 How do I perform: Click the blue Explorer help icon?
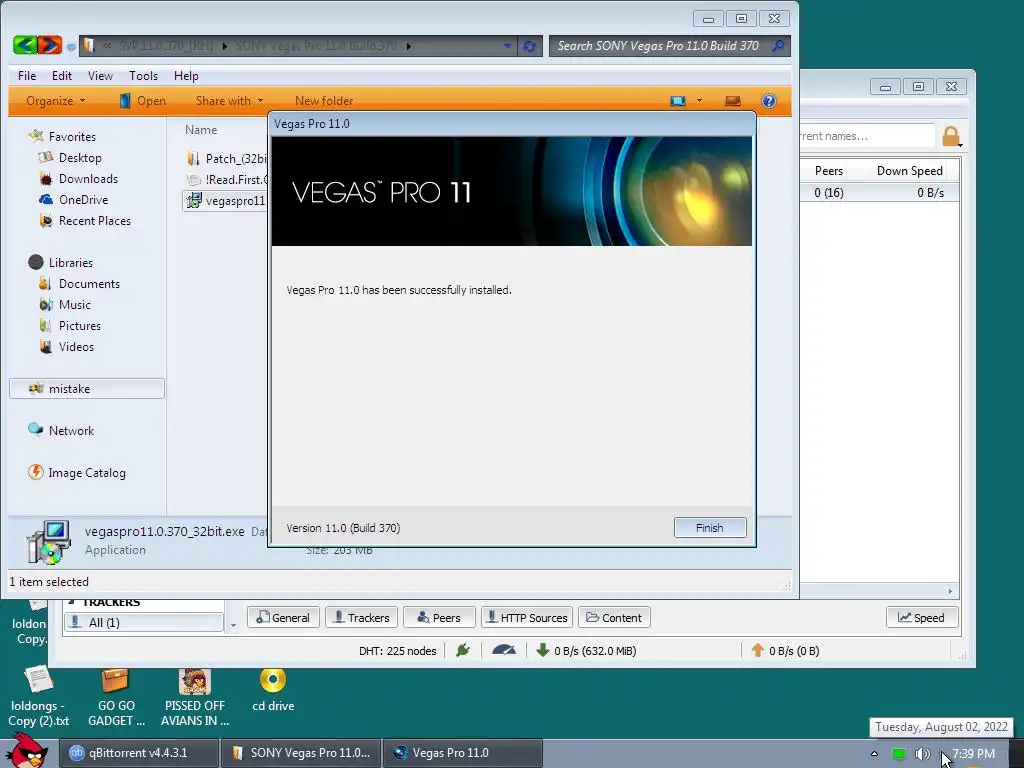tap(769, 101)
